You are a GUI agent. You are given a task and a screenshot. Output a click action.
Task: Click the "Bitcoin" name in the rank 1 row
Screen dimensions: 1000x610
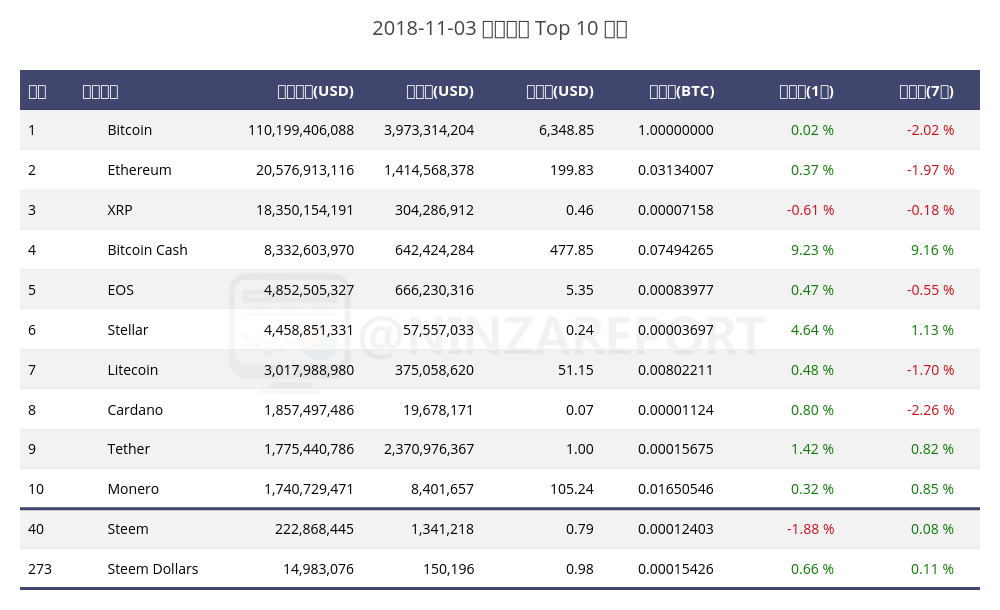tap(129, 130)
